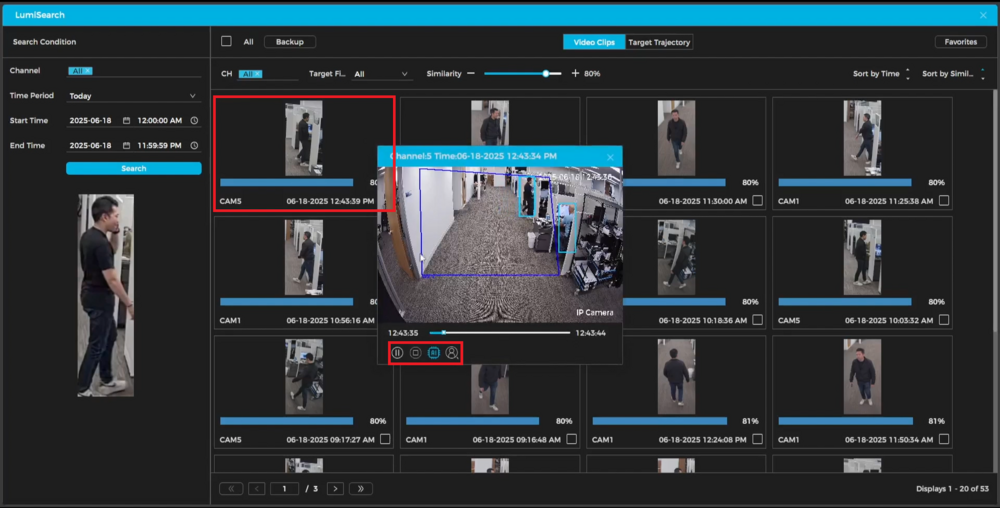Select the CAM5 10:03:32 AM clip checkbox

943,320
